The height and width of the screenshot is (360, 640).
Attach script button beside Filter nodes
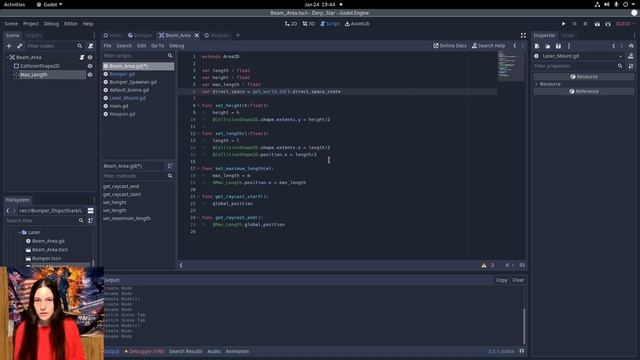point(91,46)
